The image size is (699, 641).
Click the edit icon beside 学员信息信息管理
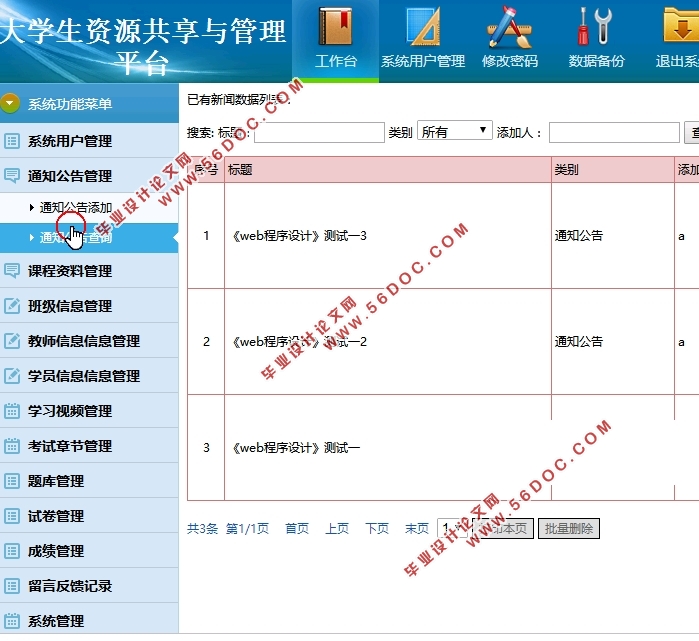click(x=12, y=376)
